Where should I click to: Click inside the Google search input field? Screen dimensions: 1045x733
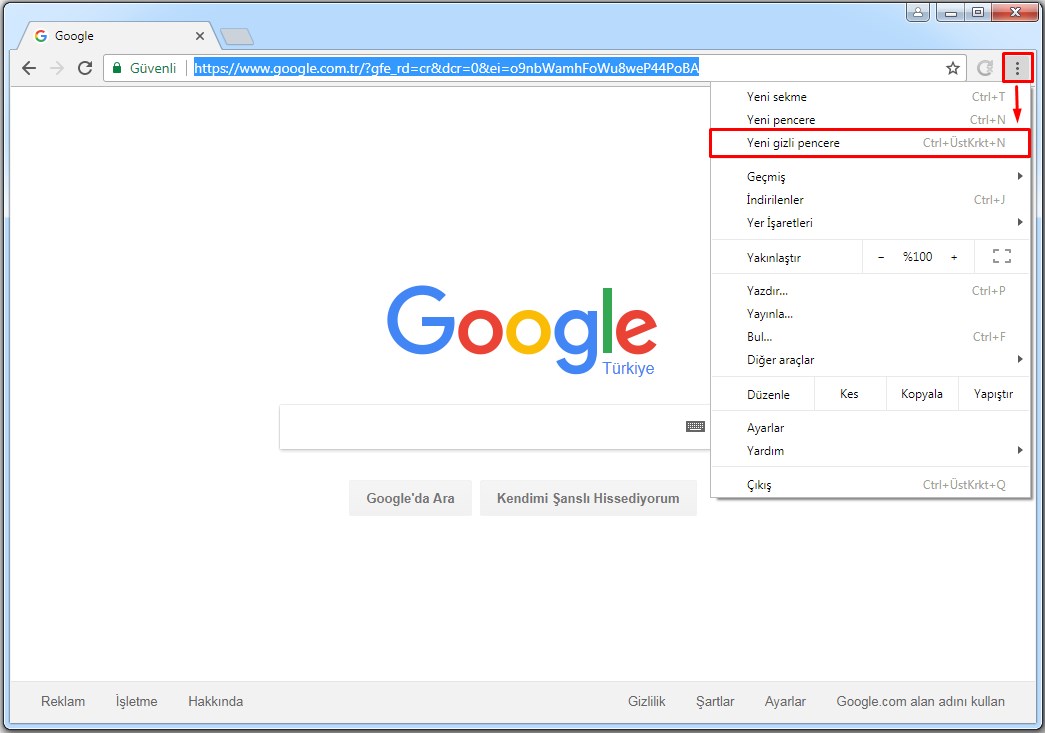coord(480,427)
